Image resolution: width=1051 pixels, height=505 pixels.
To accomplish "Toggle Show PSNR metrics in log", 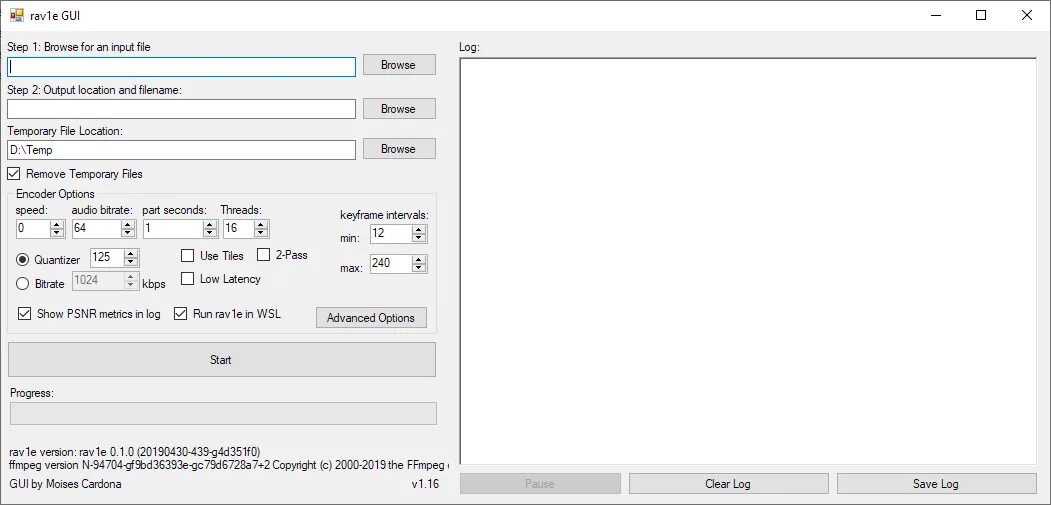I will point(25,313).
